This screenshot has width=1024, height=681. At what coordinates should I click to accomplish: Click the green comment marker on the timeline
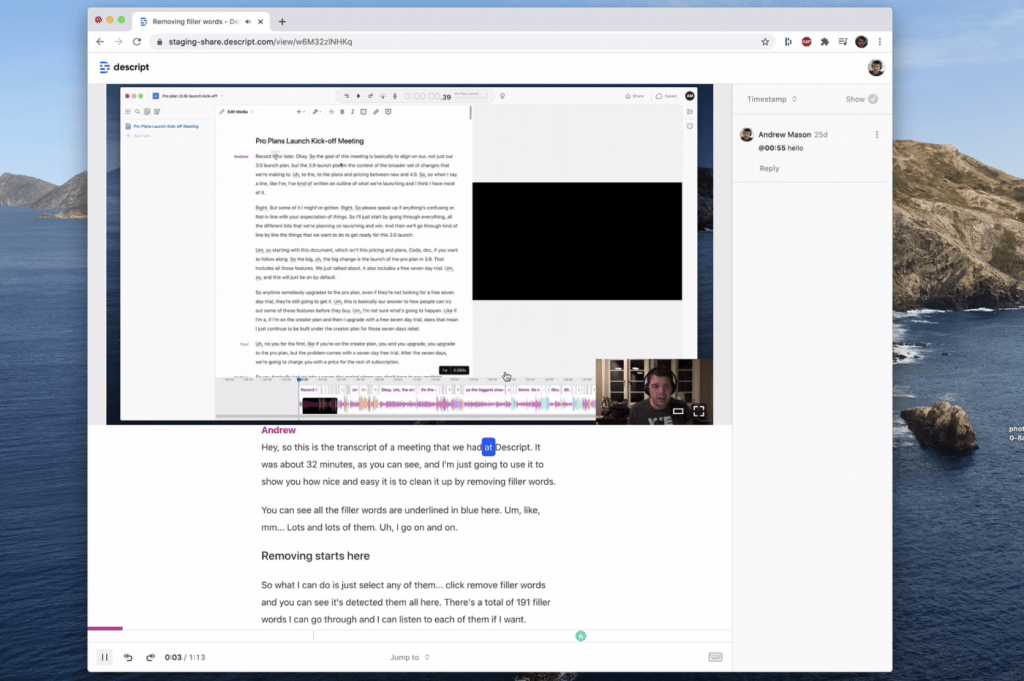pos(581,636)
